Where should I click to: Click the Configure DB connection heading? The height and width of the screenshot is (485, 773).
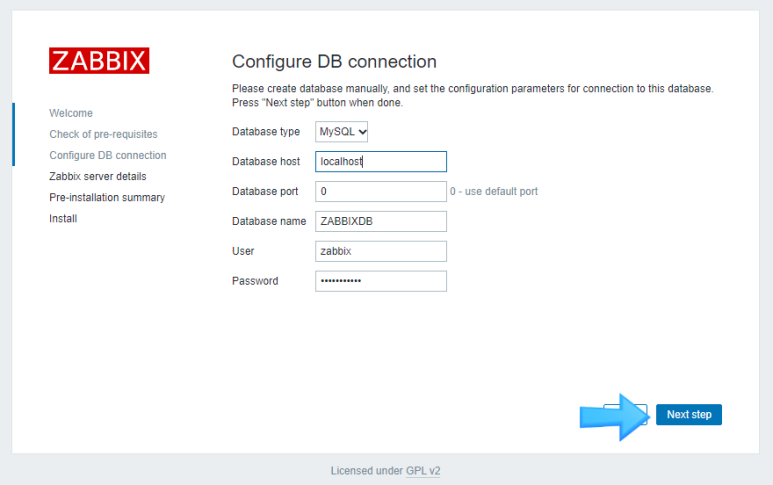tap(334, 62)
